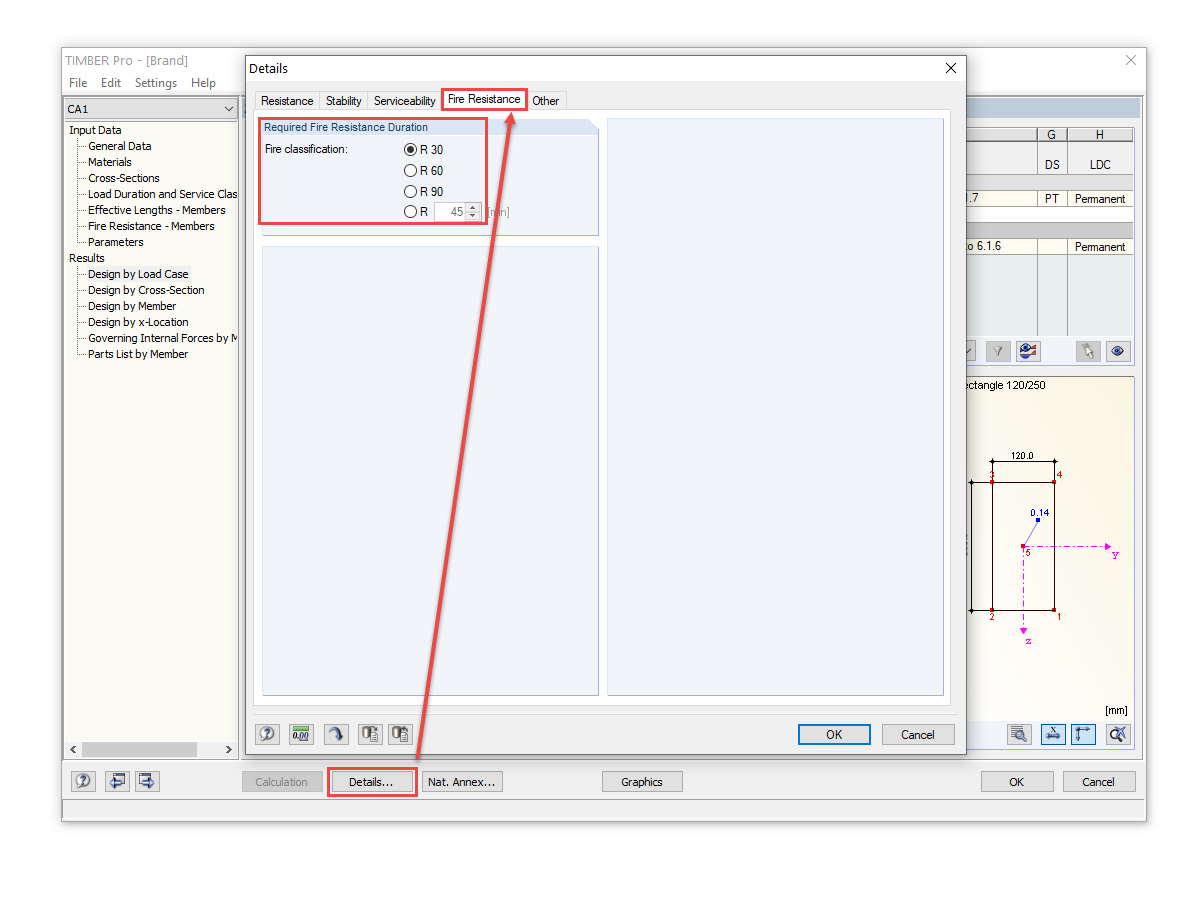Close the Details dialog
Viewport: 1200px width, 900px height.
[950, 68]
